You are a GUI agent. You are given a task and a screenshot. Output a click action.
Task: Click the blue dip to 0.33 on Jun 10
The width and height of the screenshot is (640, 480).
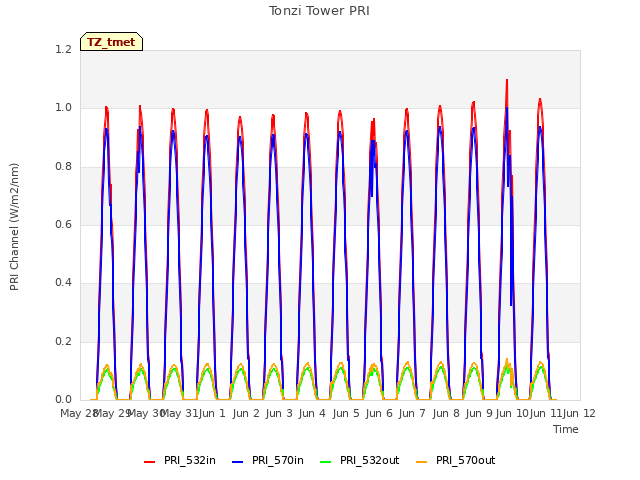(x=511, y=304)
